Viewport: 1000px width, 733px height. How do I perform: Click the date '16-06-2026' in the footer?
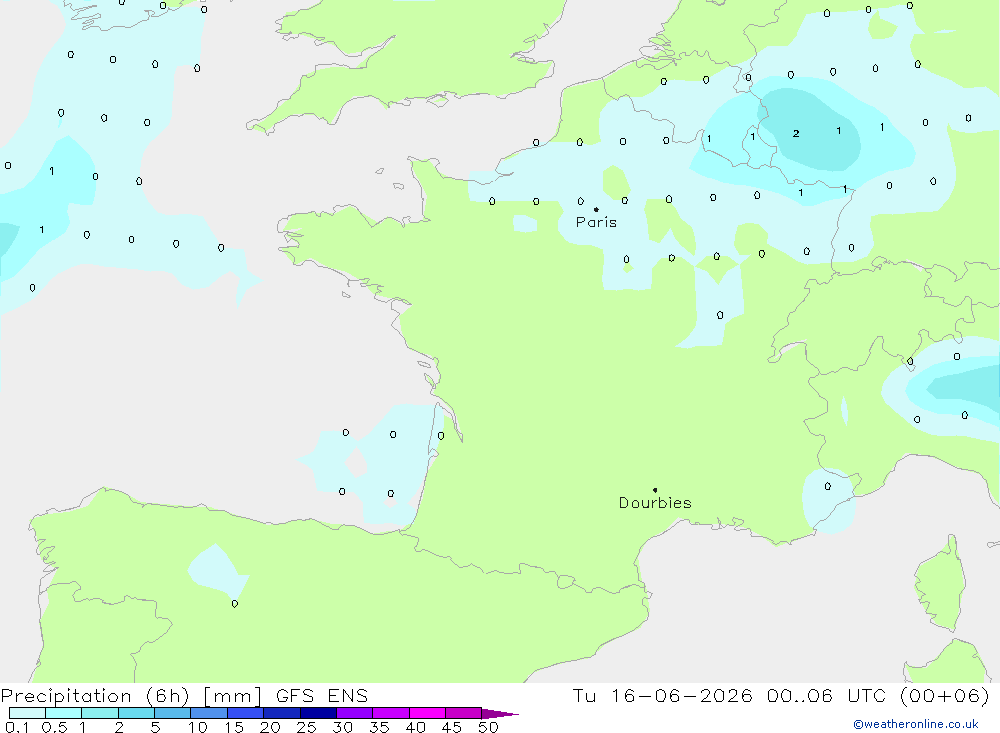[682, 695]
